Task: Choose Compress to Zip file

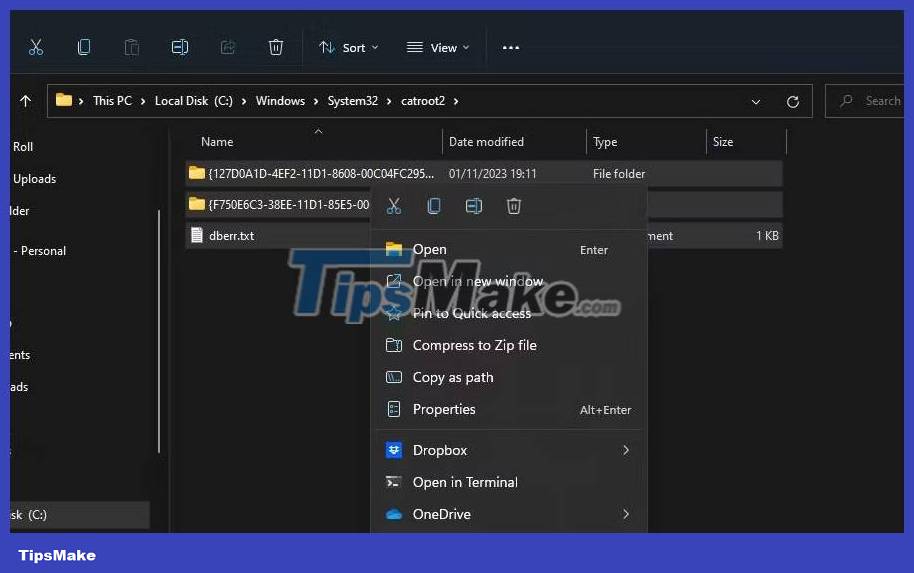Action: tap(509, 346)
